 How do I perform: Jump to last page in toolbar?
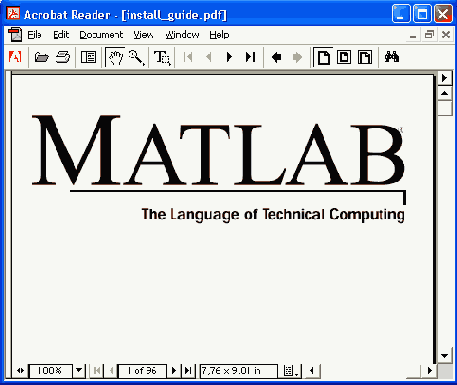click(250, 57)
